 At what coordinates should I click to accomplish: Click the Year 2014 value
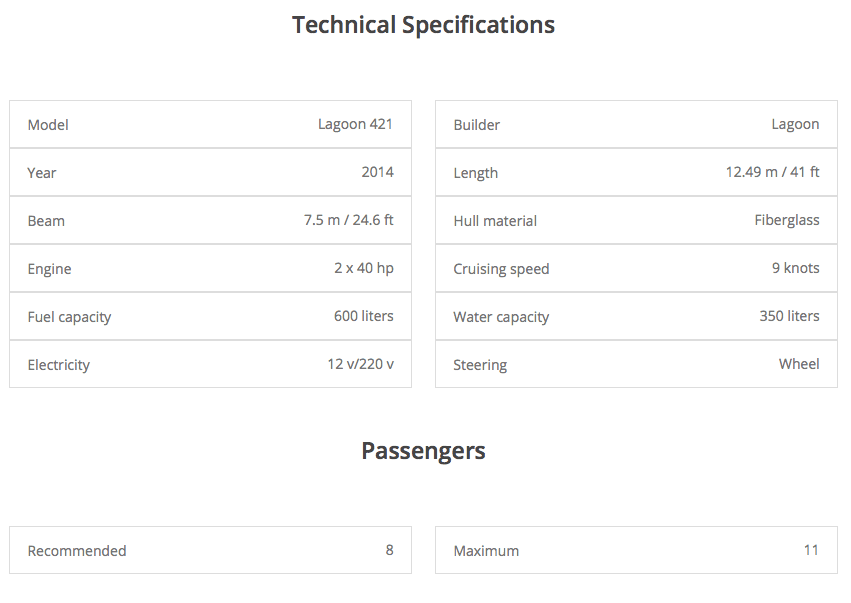(377, 172)
